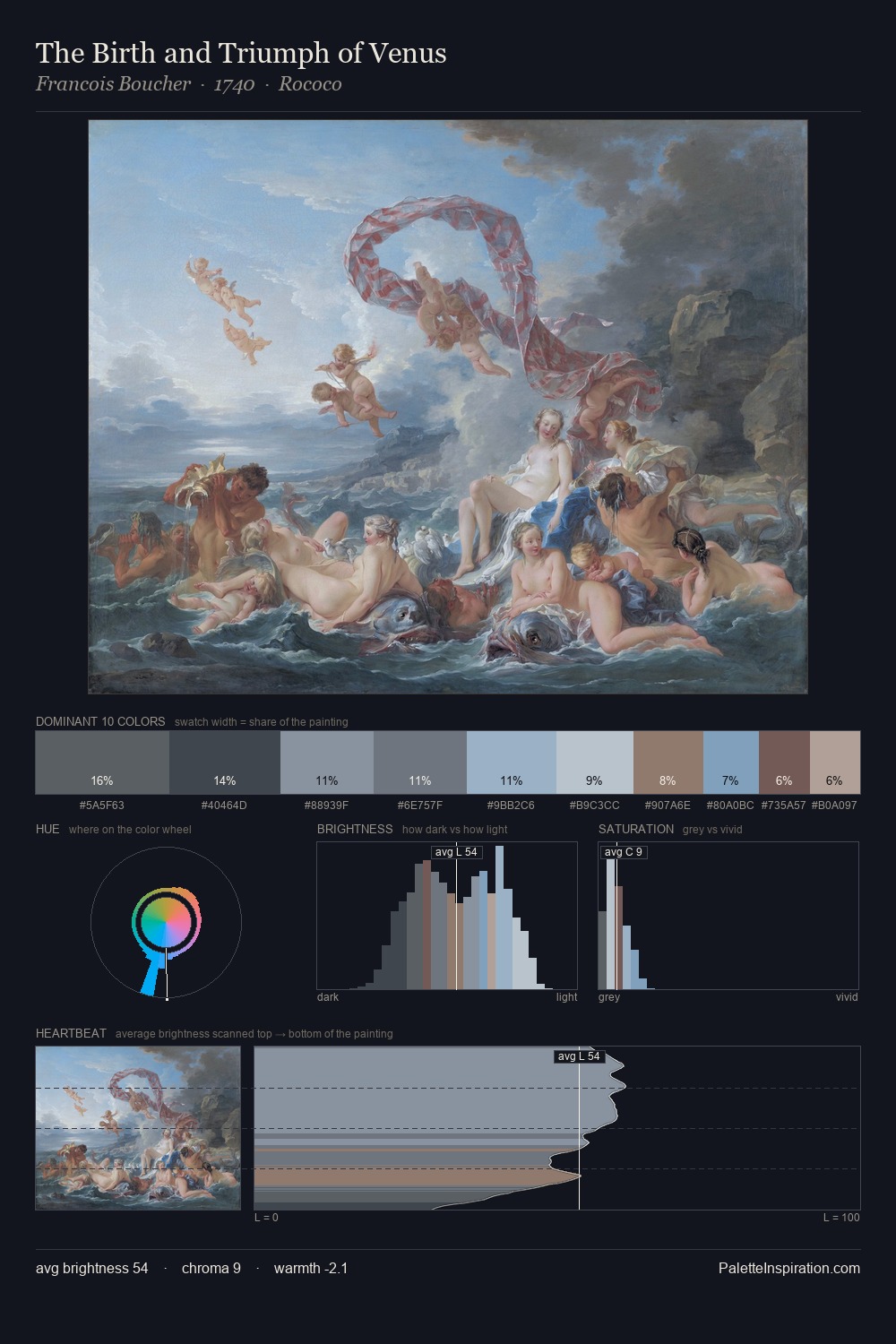
Task: Click the 'warmth -2.1' footer stat
Action: click(x=311, y=1268)
